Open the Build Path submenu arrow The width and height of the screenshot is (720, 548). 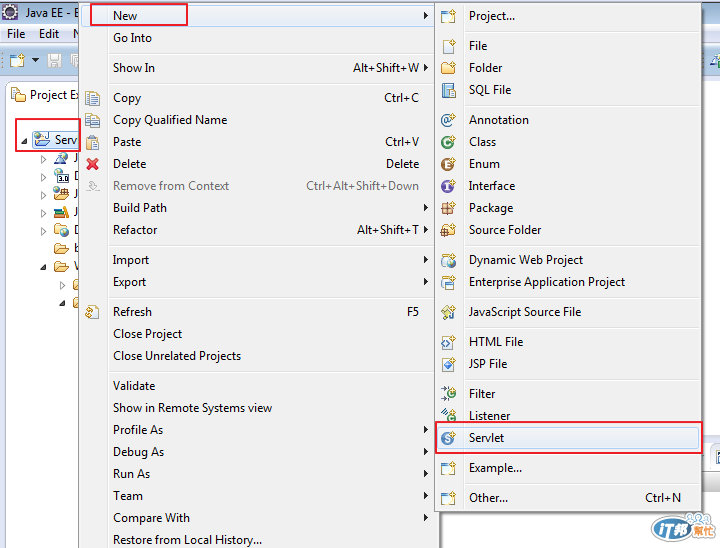click(x=426, y=208)
